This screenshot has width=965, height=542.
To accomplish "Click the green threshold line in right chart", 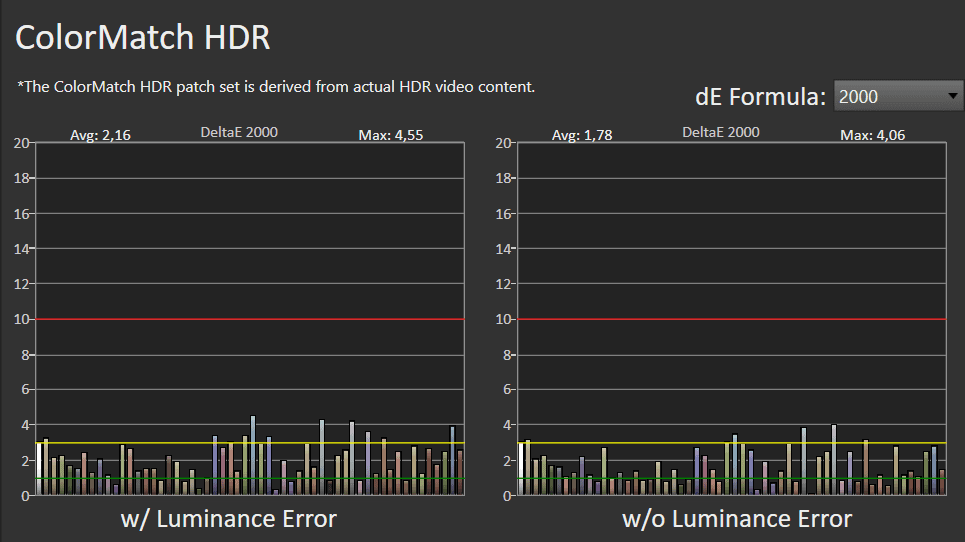I will click(x=732, y=478).
